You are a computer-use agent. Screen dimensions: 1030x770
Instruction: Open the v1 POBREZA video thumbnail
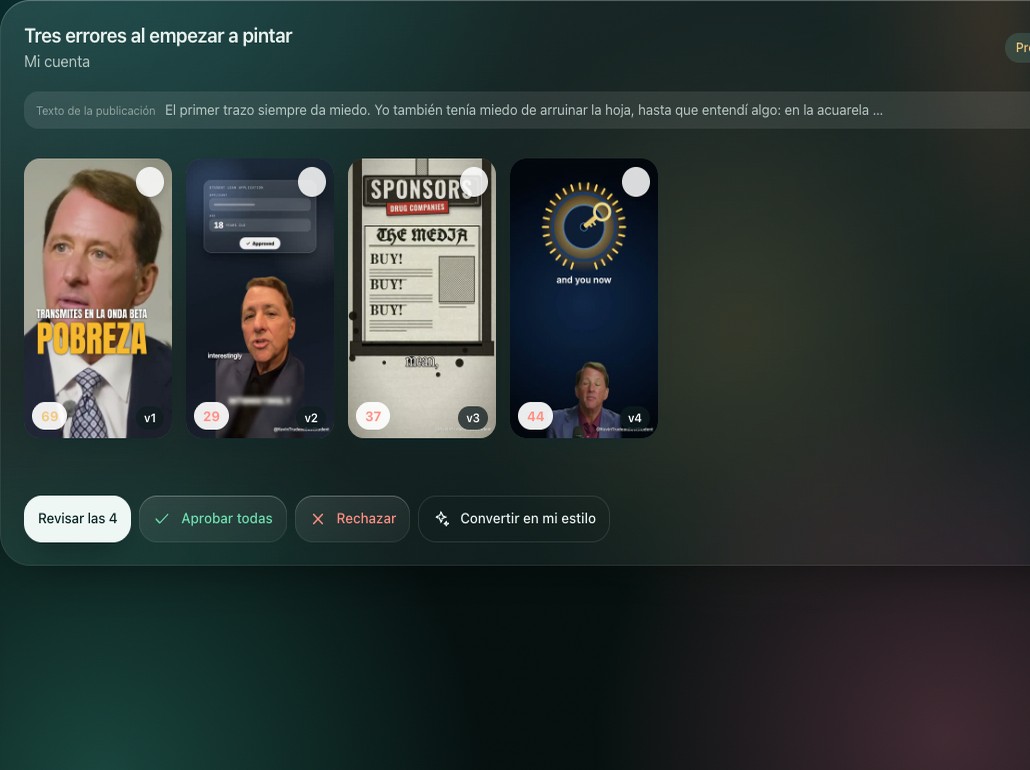click(x=98, y=298)
